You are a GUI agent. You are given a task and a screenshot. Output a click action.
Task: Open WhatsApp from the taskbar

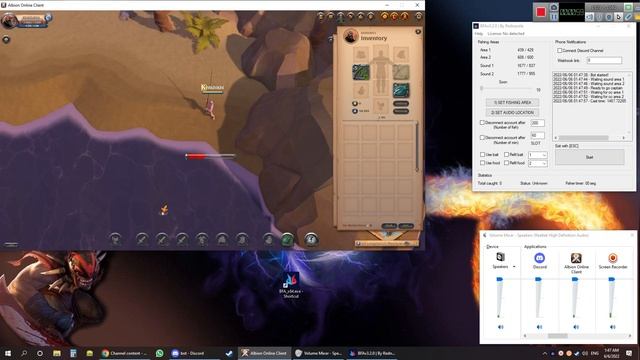[x=159, y=353]
